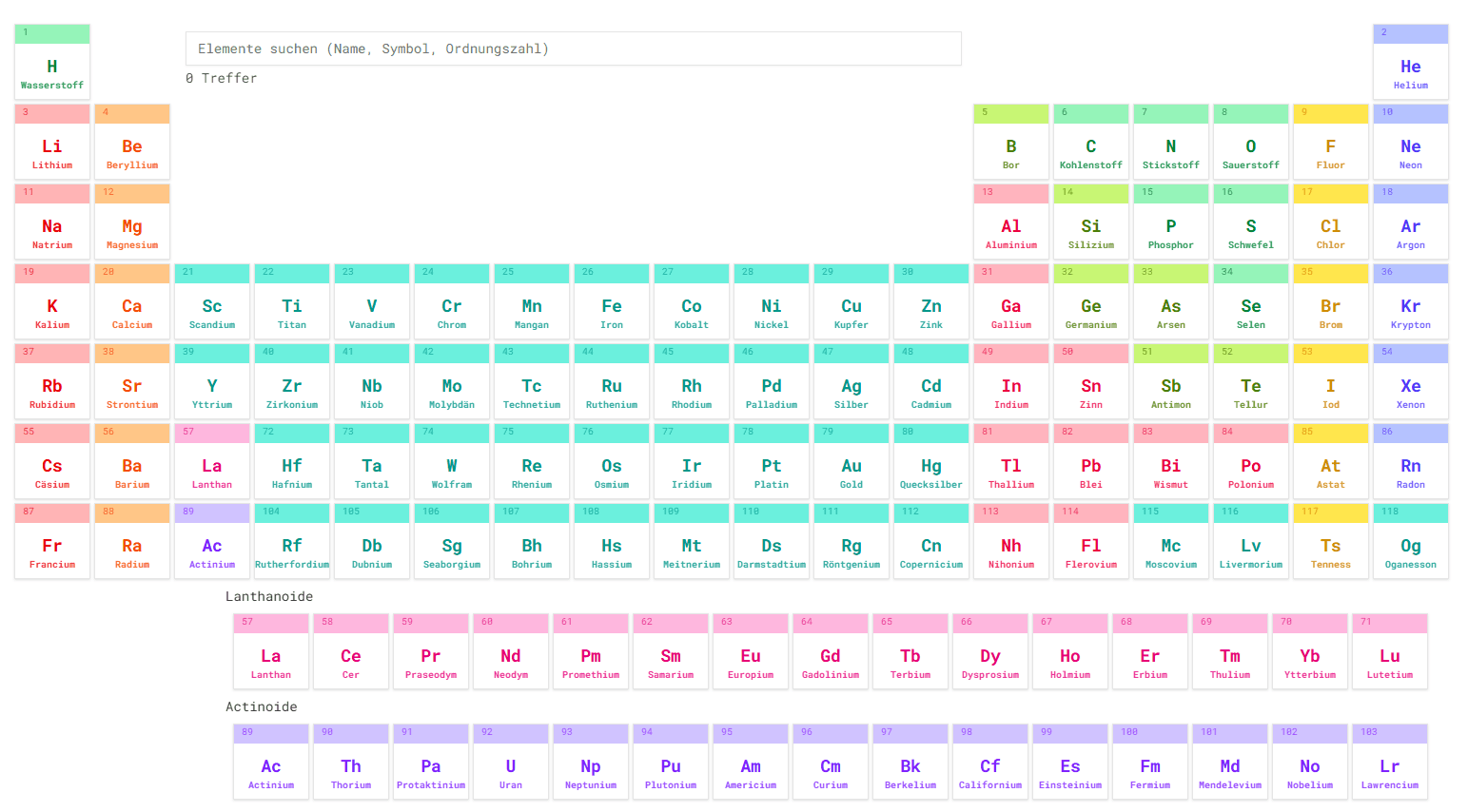Select the Chrom (Cr) tile
The width and height of the screenshot is (1468, 812).
[x=452, y=301]
